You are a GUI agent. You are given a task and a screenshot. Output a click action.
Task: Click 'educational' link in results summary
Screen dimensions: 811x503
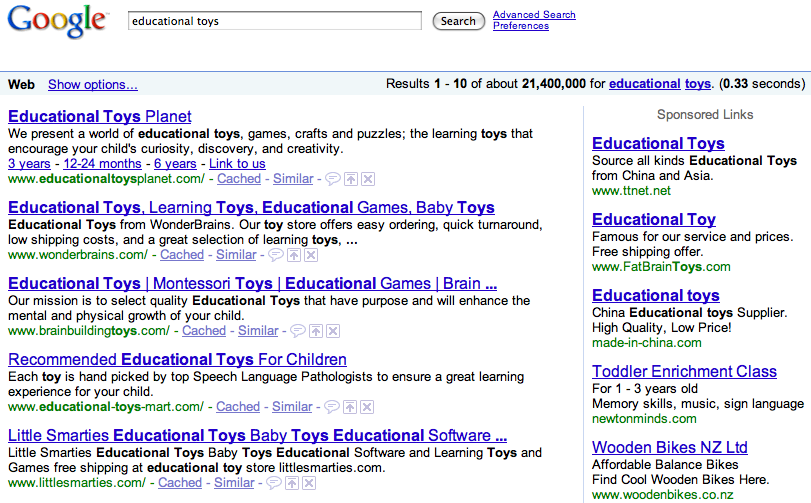point(644,84)
